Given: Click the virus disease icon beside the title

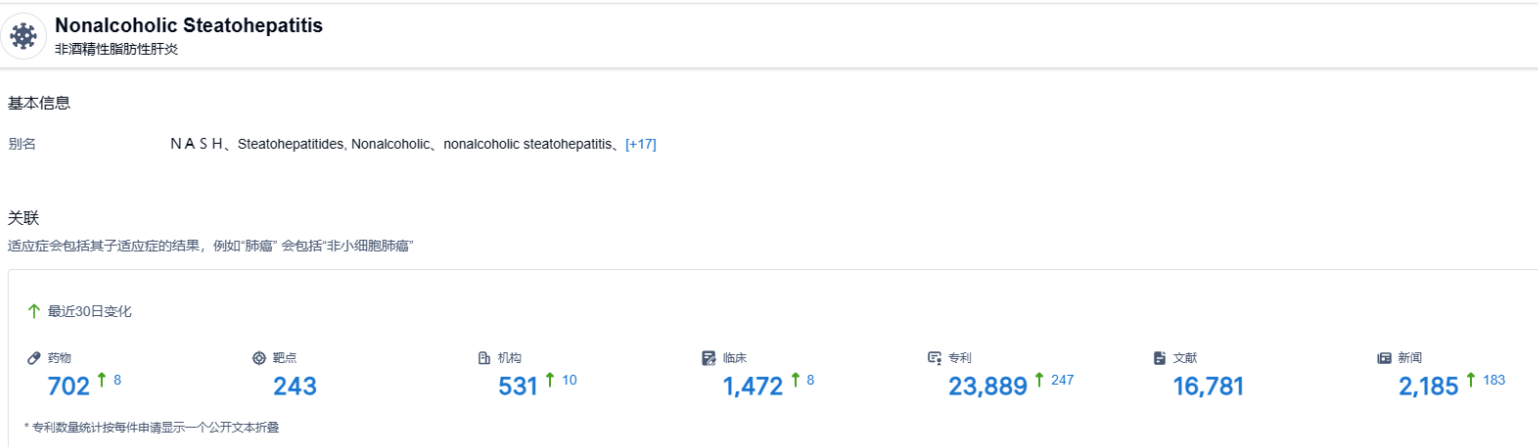Looking at the screenshot, I should click(22, 35).
